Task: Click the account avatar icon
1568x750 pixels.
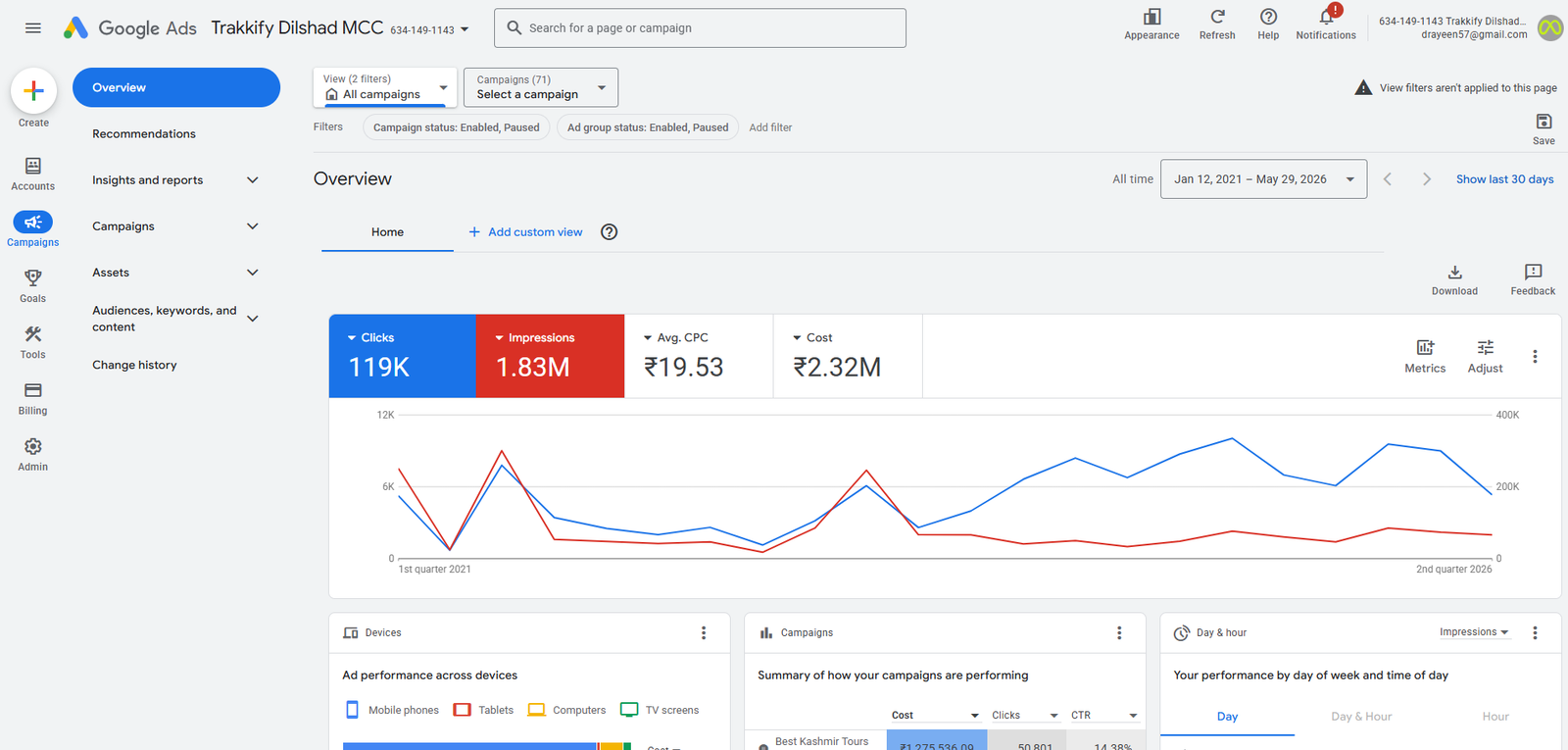Action: coord(1550,28)
